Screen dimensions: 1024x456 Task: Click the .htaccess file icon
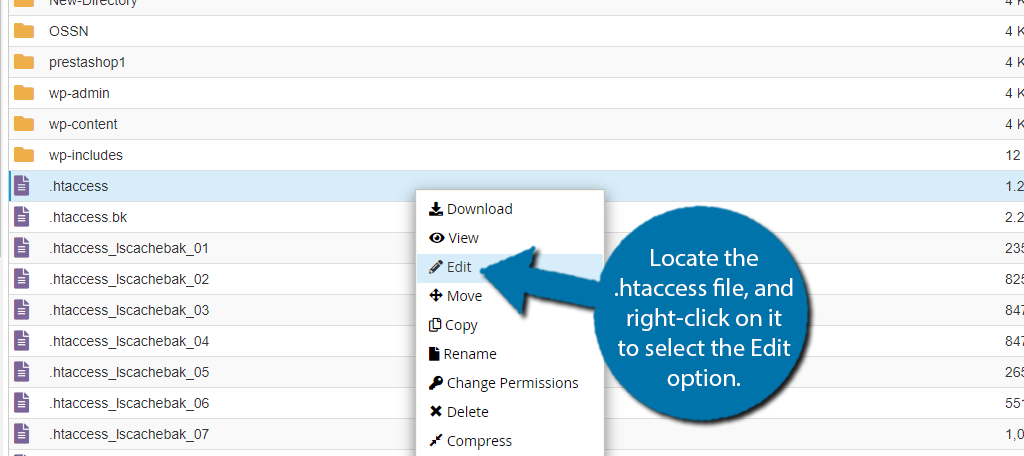(22, 186)
